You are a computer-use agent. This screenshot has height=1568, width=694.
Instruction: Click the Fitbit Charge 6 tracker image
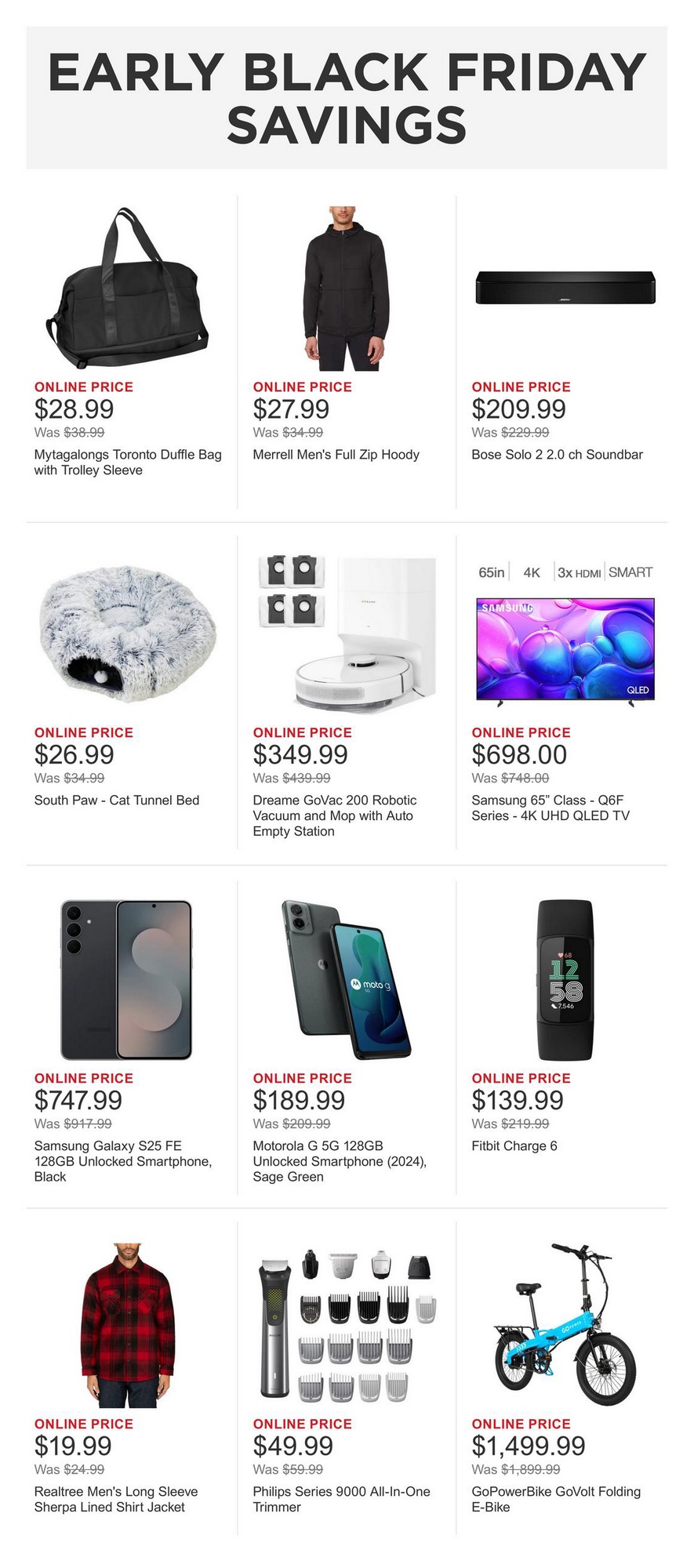[565, 980]
